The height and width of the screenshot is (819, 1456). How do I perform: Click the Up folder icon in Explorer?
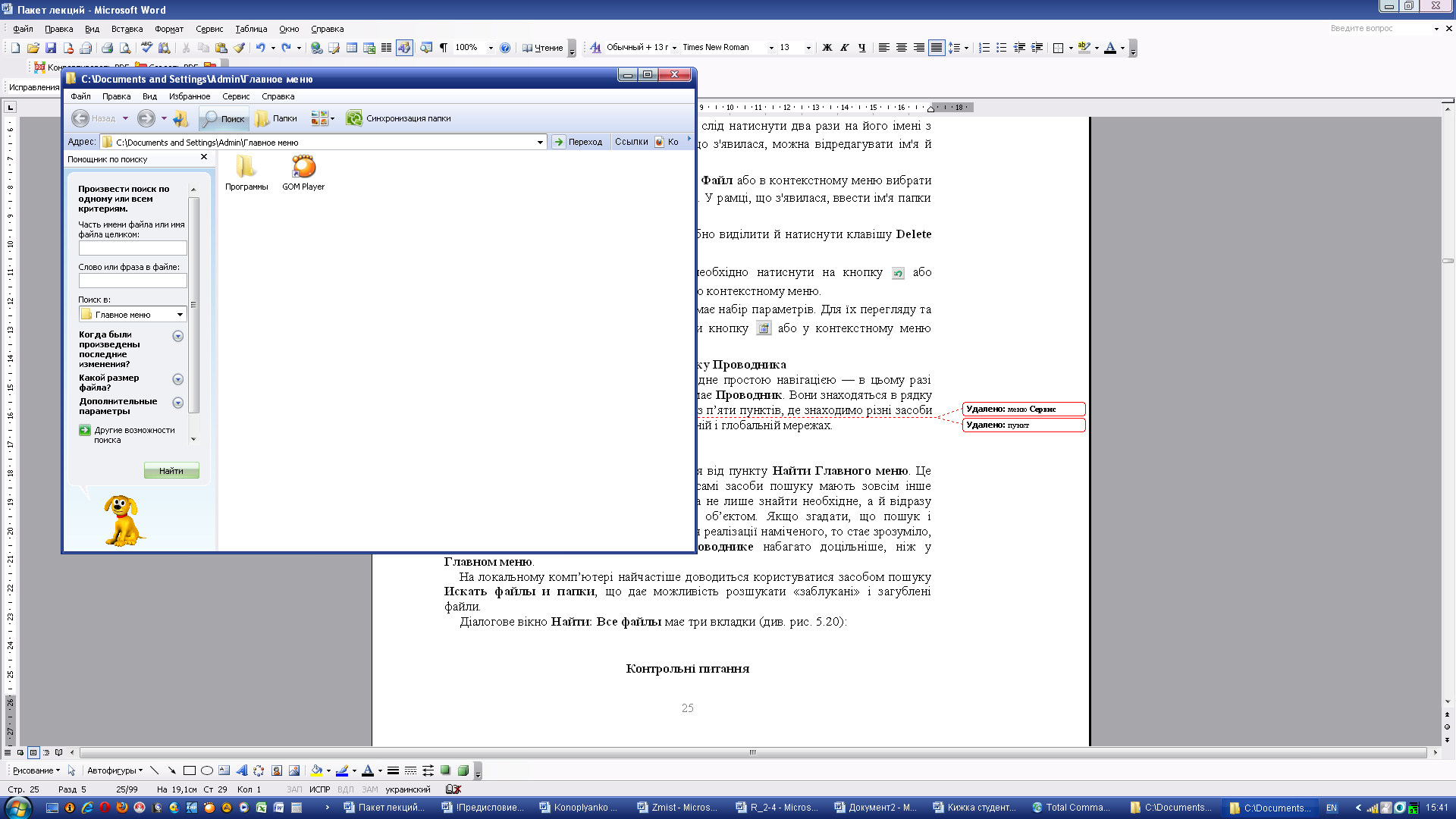pyautogui.click(x=180, y=118)
